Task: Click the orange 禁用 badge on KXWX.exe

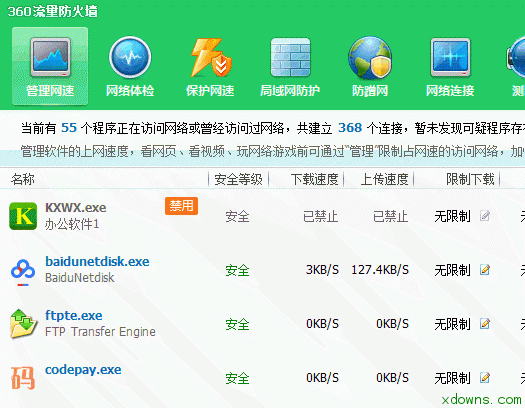Action: (181, 206)
